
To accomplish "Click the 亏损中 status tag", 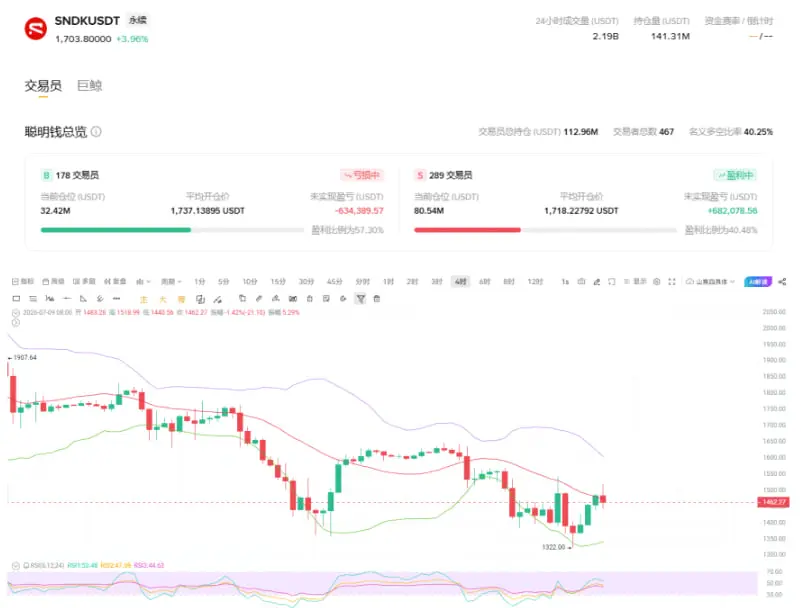I will [x=362, y=175].
